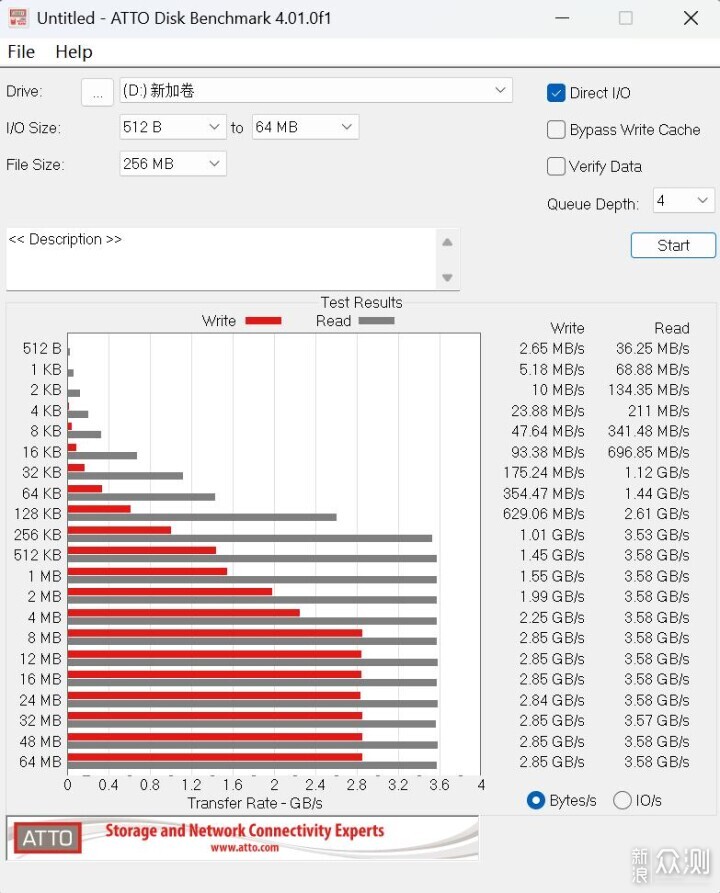
Task: Click the Write column header
Action: [x=567, y=328]
